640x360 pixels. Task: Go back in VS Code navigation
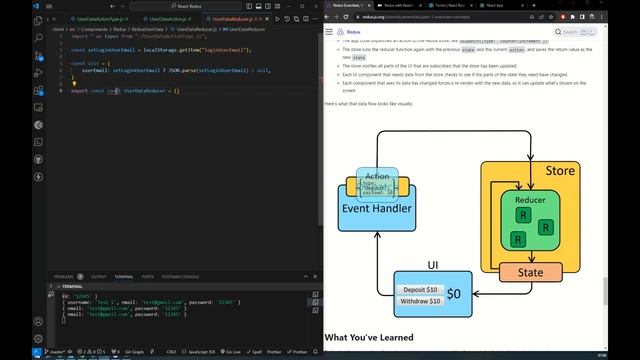[112, 6]
